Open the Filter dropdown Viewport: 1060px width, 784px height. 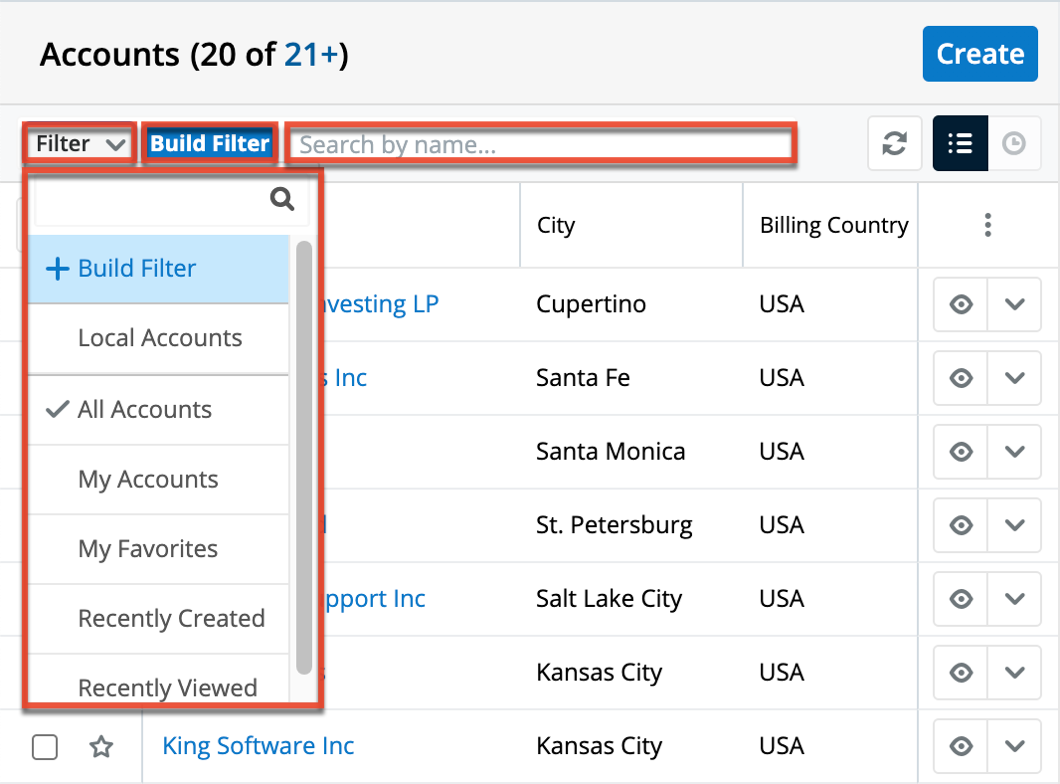tap(80, 144)
